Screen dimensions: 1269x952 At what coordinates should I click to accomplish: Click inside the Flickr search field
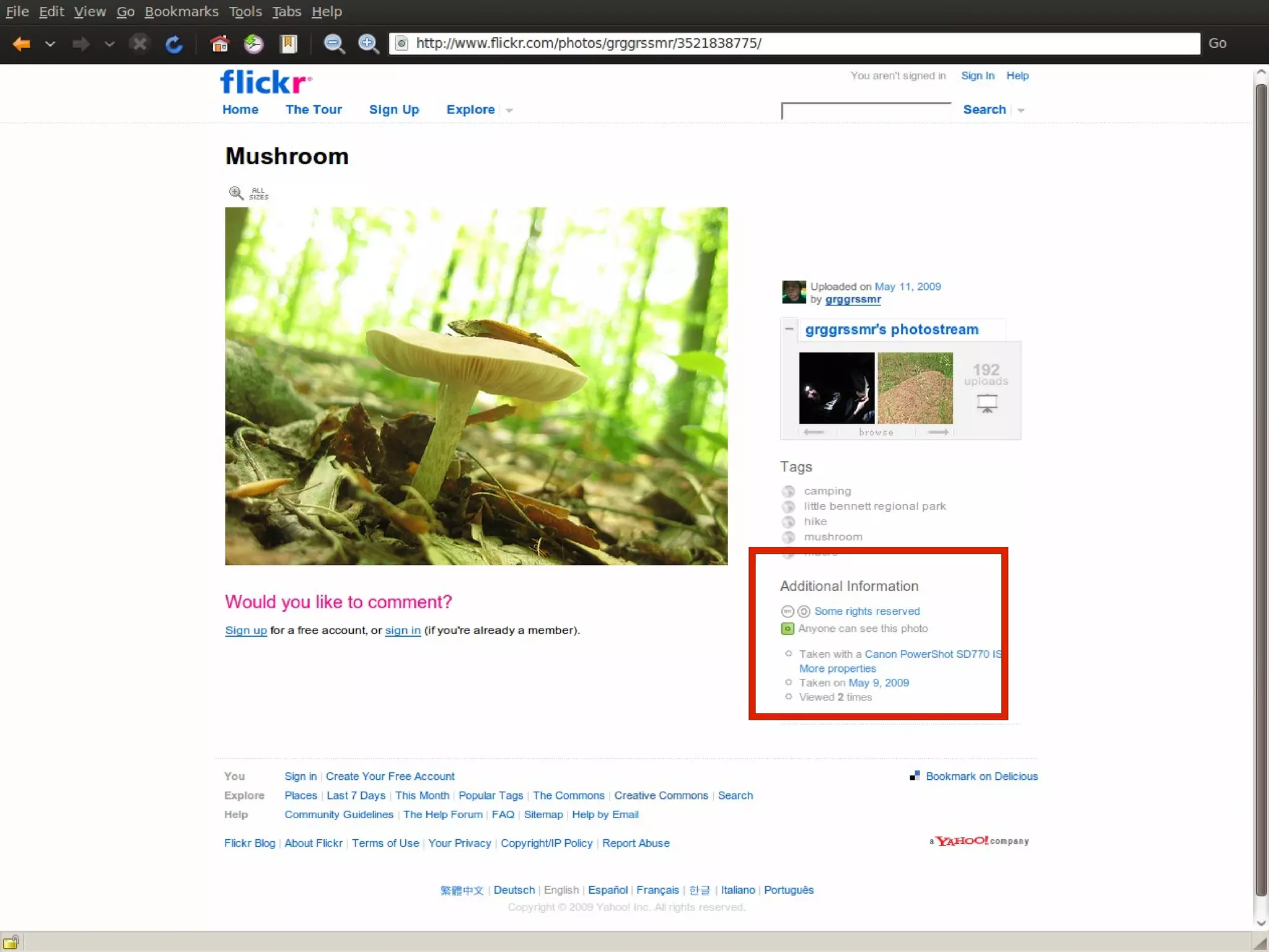point(866,111)
